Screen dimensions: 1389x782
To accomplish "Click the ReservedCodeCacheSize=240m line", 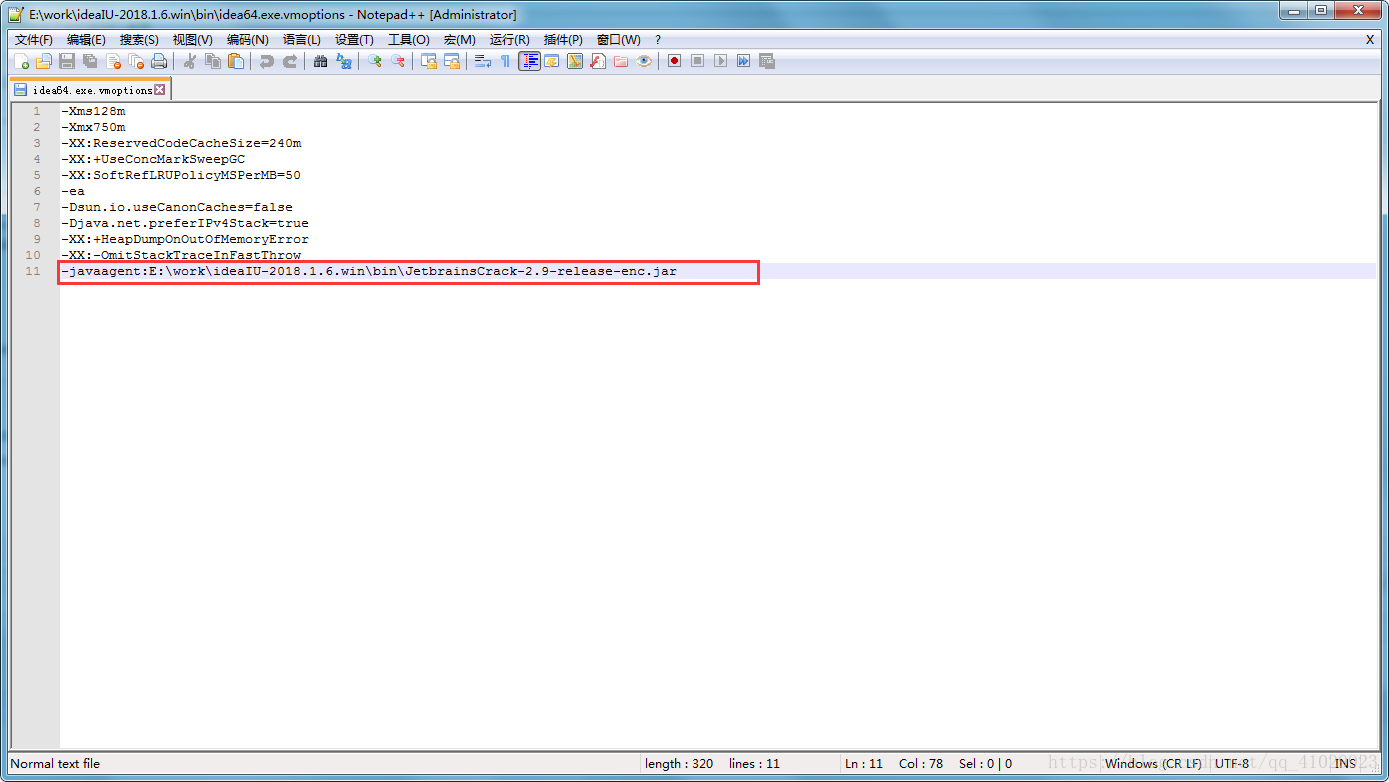I will click(x=181, y=143).
